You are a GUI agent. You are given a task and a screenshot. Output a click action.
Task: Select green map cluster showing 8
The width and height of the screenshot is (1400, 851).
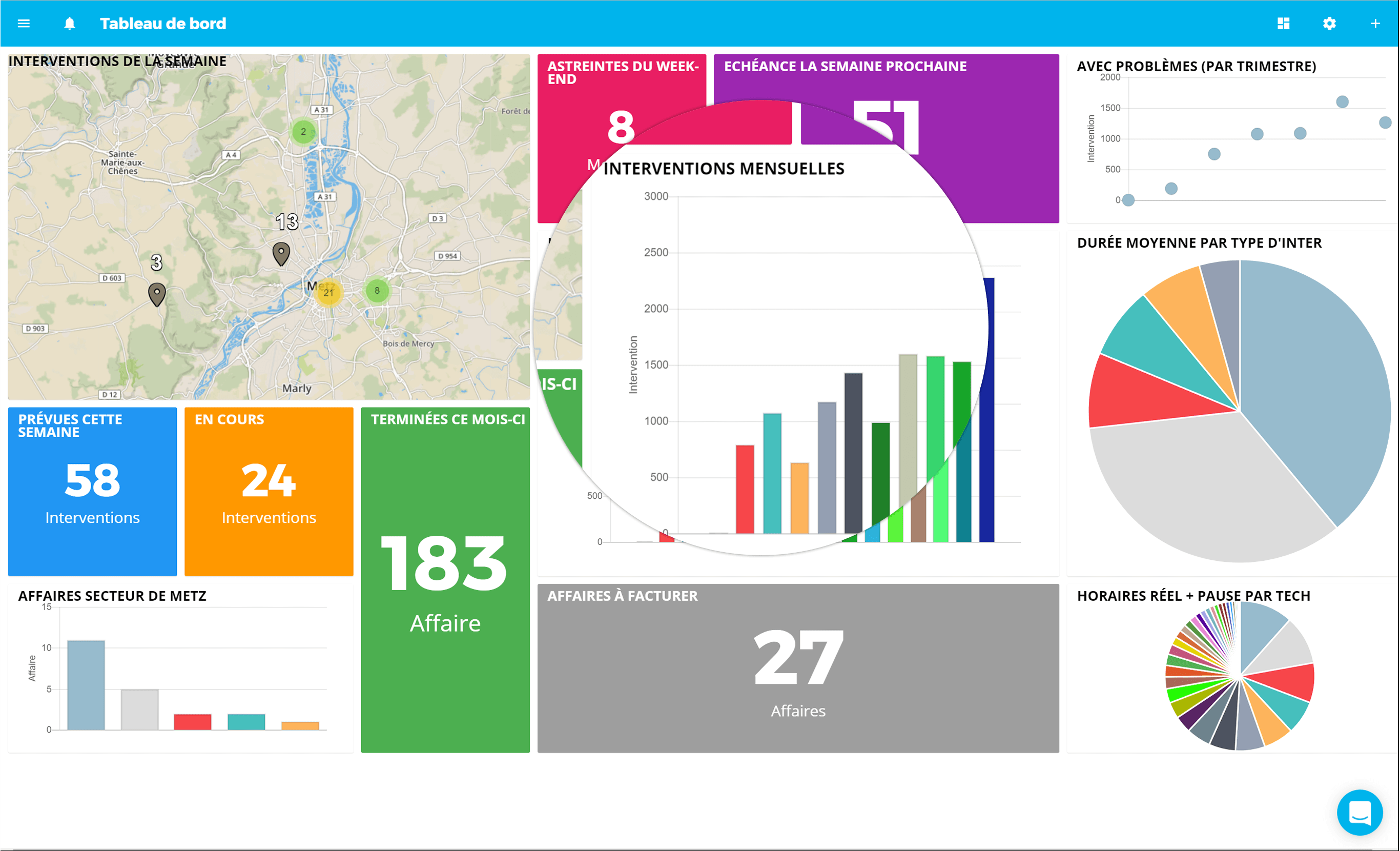coord(377,291)
